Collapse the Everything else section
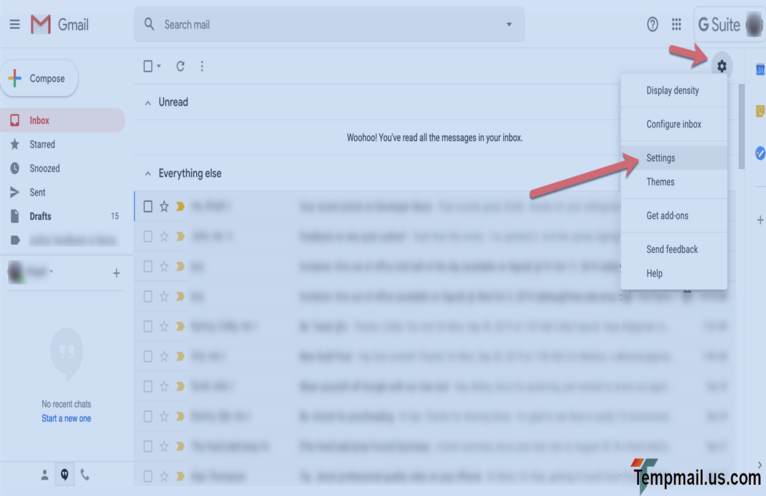 (148, 174)
